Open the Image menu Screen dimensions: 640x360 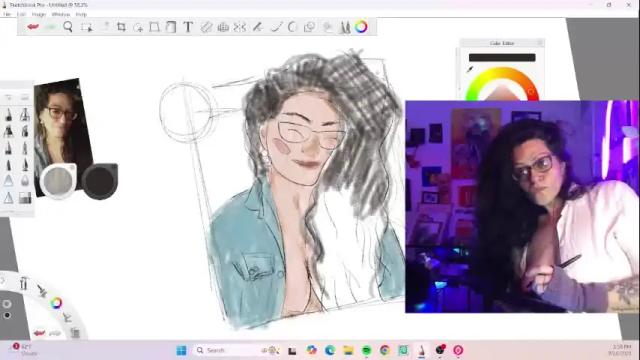(x=39, y=14)
